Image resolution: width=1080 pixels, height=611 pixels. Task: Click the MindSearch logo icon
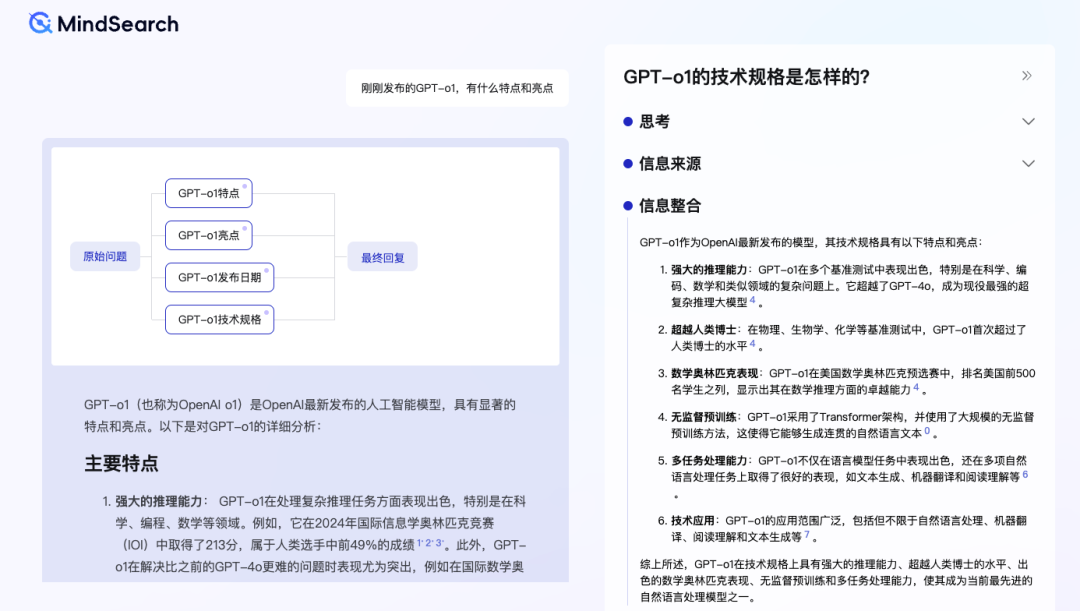tap(40, 23)
